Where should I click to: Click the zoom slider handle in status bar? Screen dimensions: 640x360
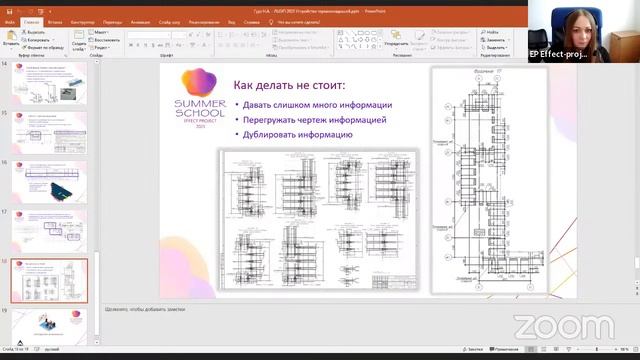tap(597, 349)
